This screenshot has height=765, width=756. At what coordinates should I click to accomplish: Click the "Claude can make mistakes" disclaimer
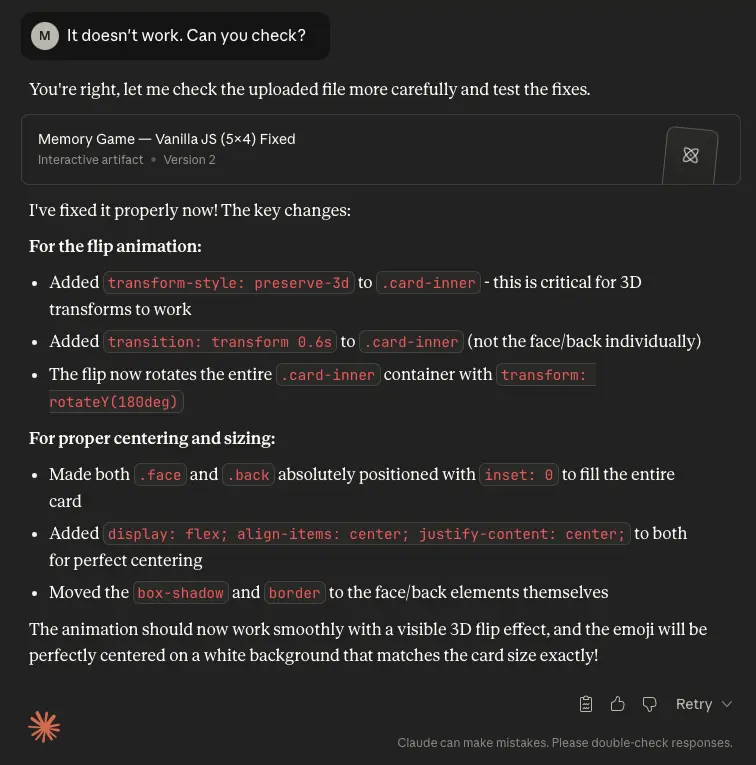coord(564,743)
